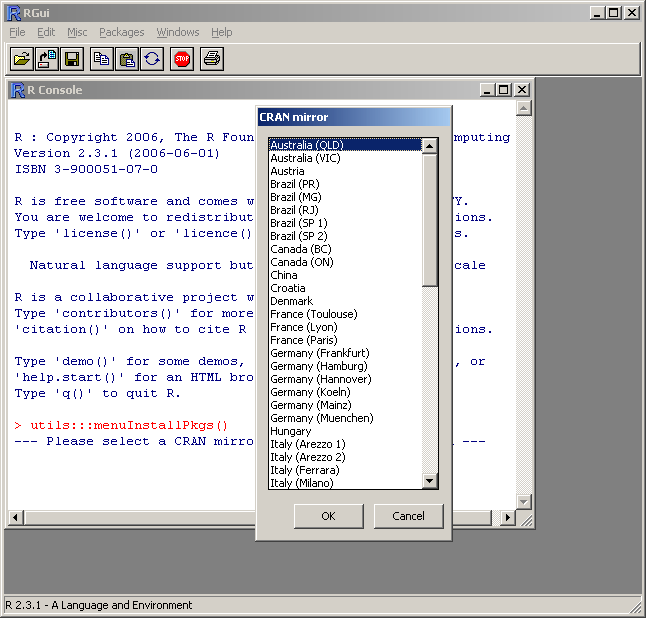646x618 pixels.
Task: Select France (Toulouse) mirror
Action: 345,314
